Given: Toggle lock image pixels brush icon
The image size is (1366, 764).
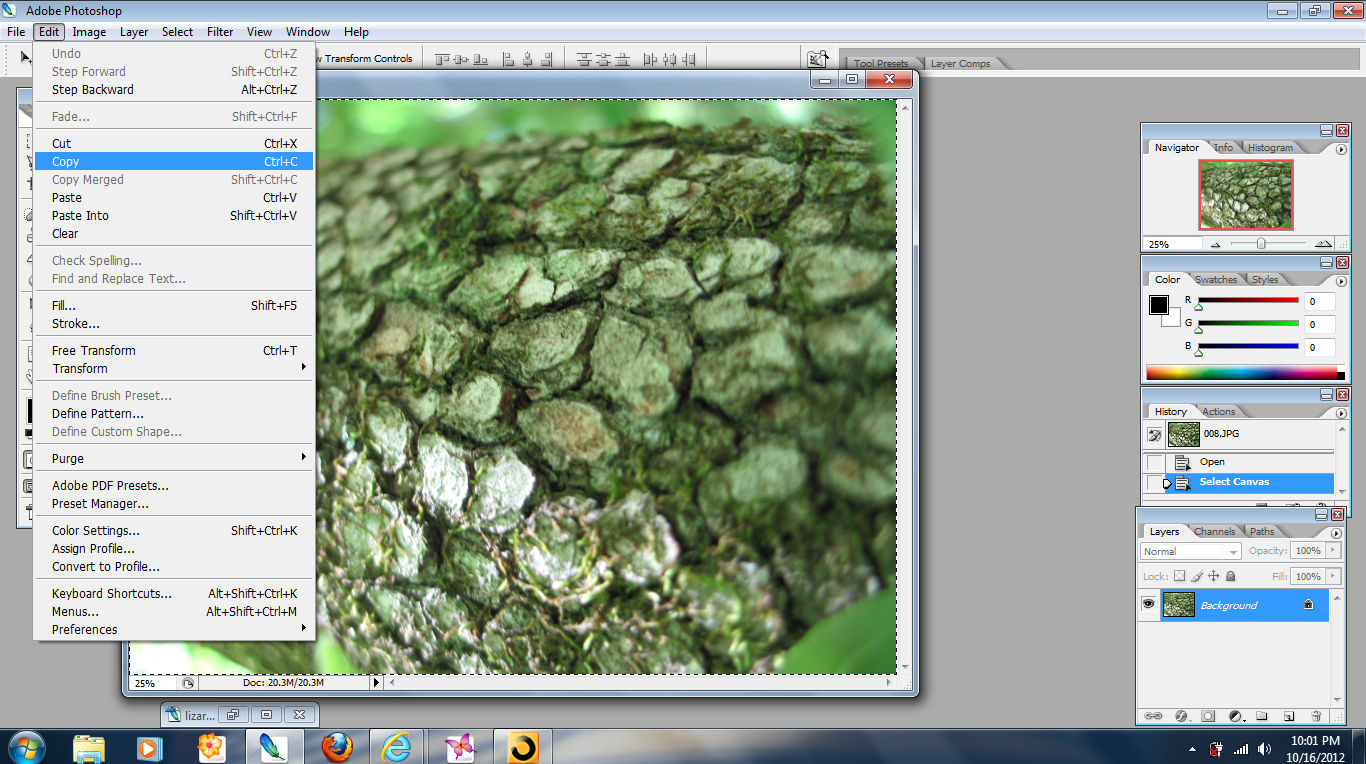Looking at the screenshot, I should pyautogui.click(x=1196, y=576).
